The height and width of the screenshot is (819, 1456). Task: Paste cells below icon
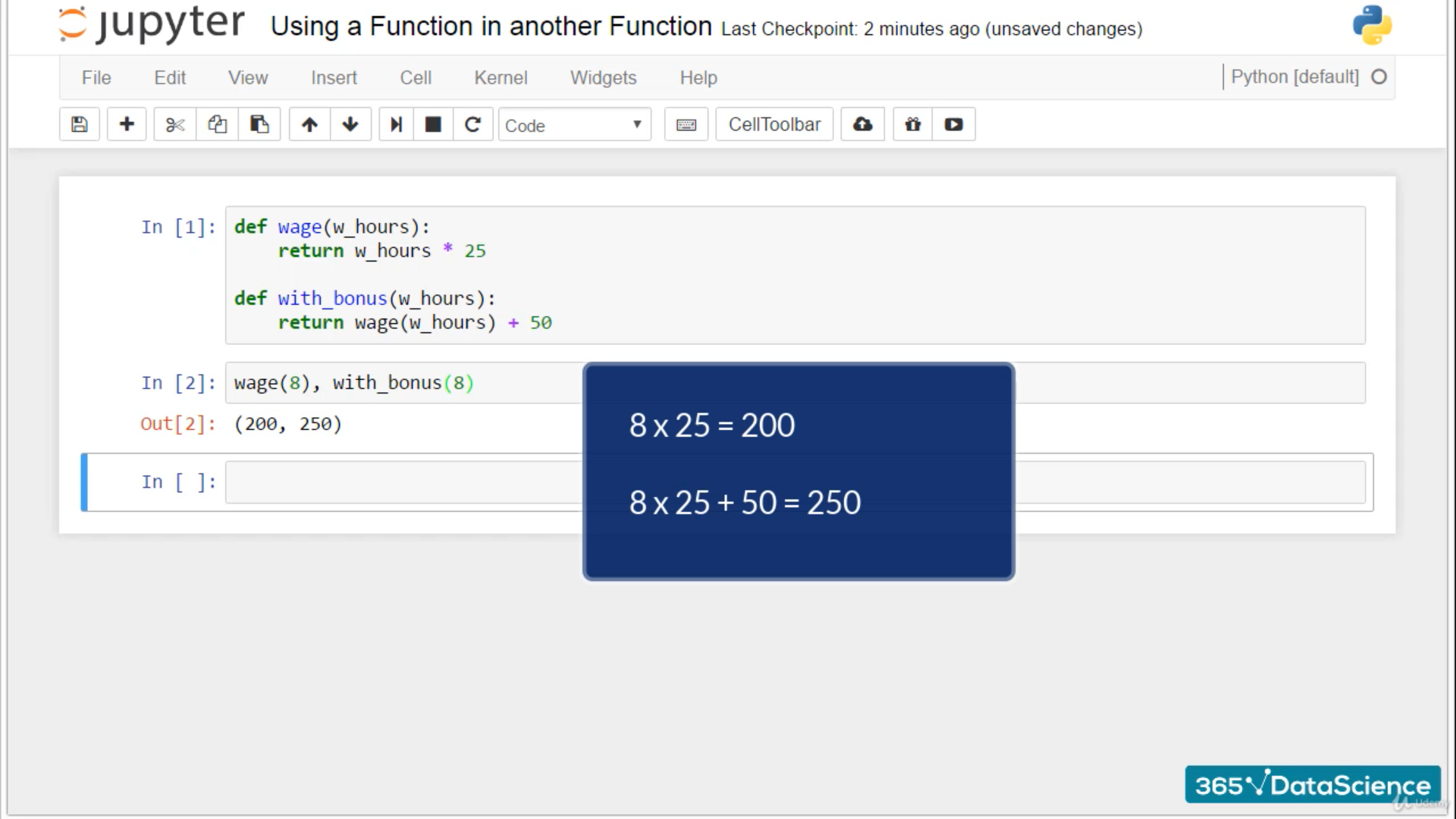point(259,124)
